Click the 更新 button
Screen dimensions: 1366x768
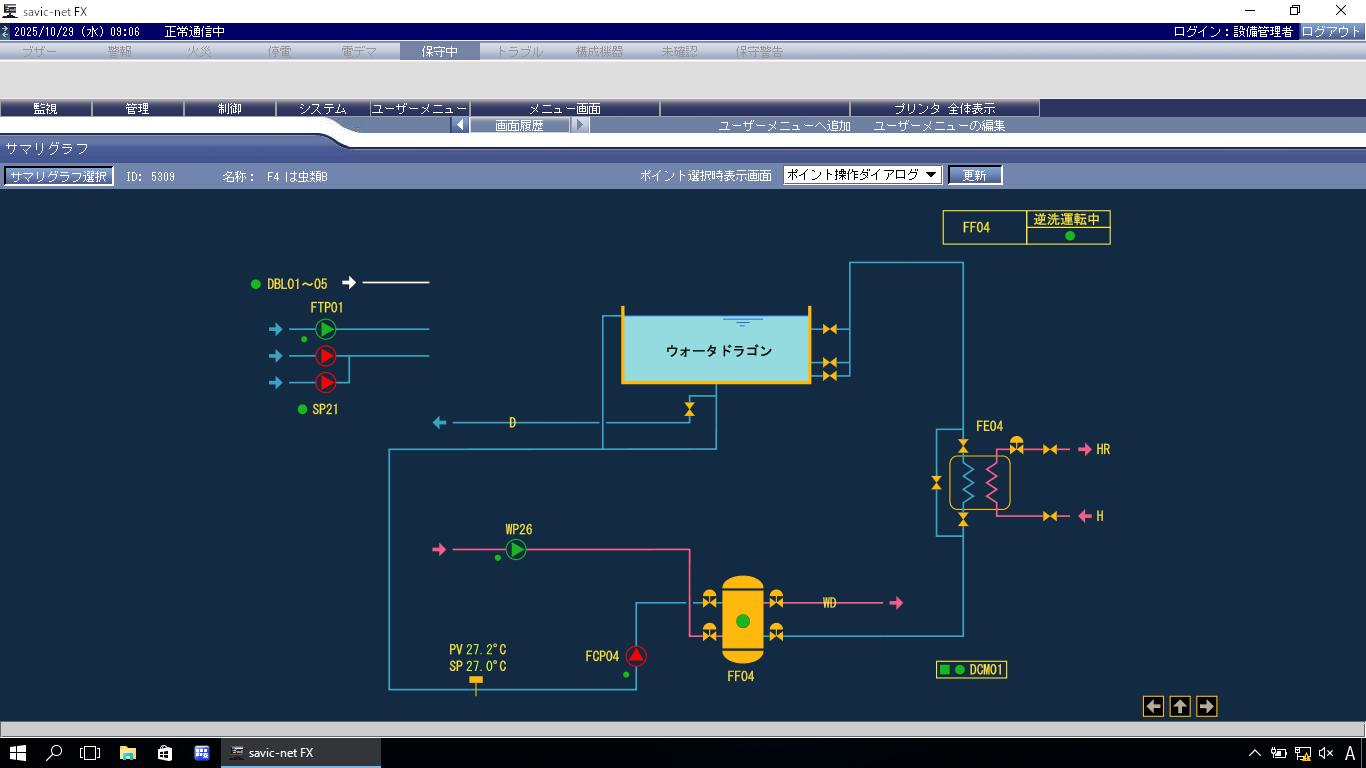[x=974, y=175]
